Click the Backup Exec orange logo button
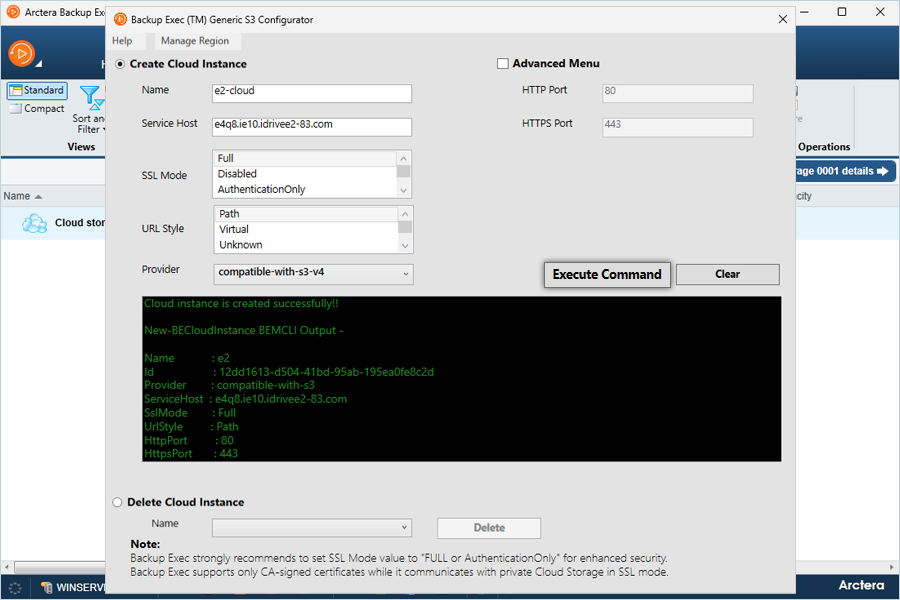The width and height of the screenshot is (900, 600). point(21,53)
